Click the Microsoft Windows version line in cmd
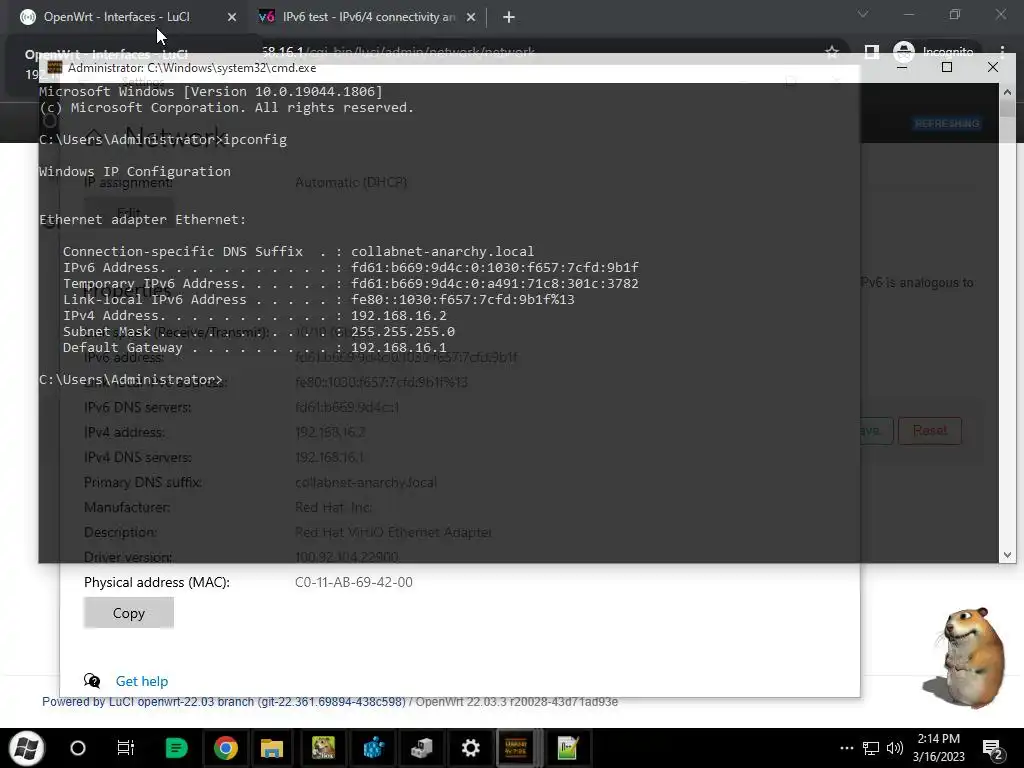This screenshot has height=768, width=1024. [211, 91]
